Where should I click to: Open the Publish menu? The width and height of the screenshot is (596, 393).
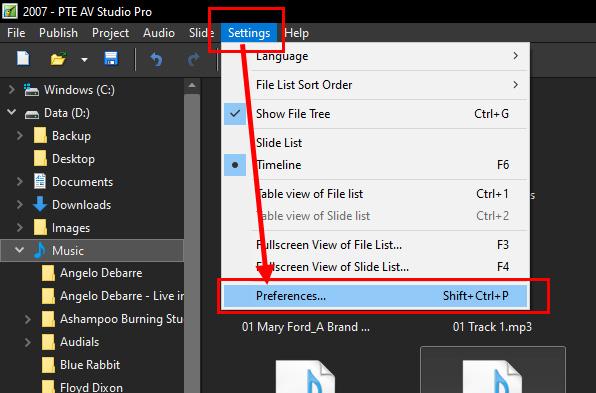click(58, 33)
